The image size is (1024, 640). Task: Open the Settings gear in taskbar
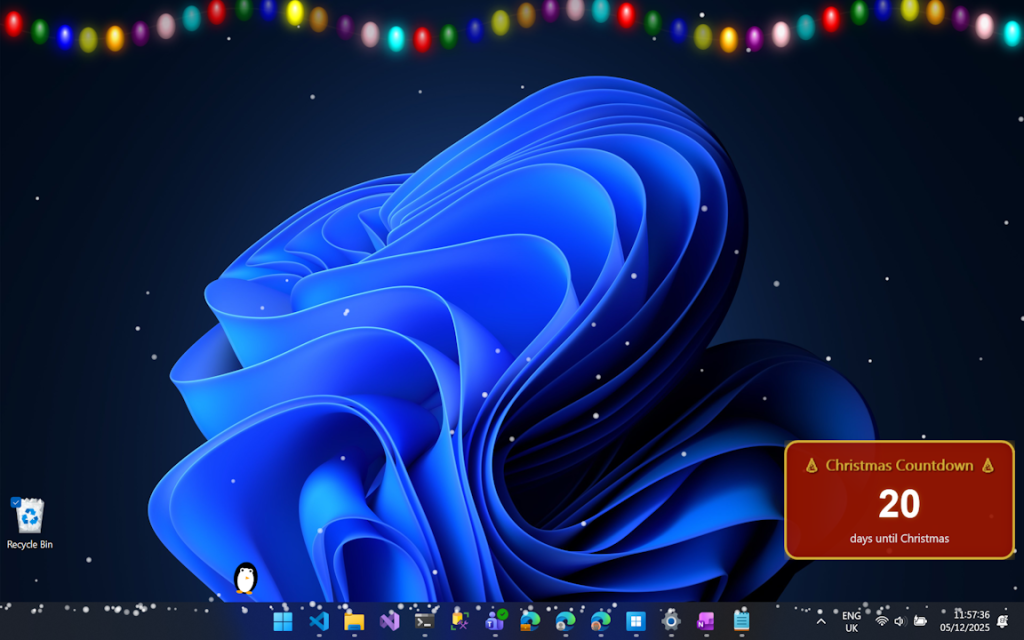click(x=671, y=621)
